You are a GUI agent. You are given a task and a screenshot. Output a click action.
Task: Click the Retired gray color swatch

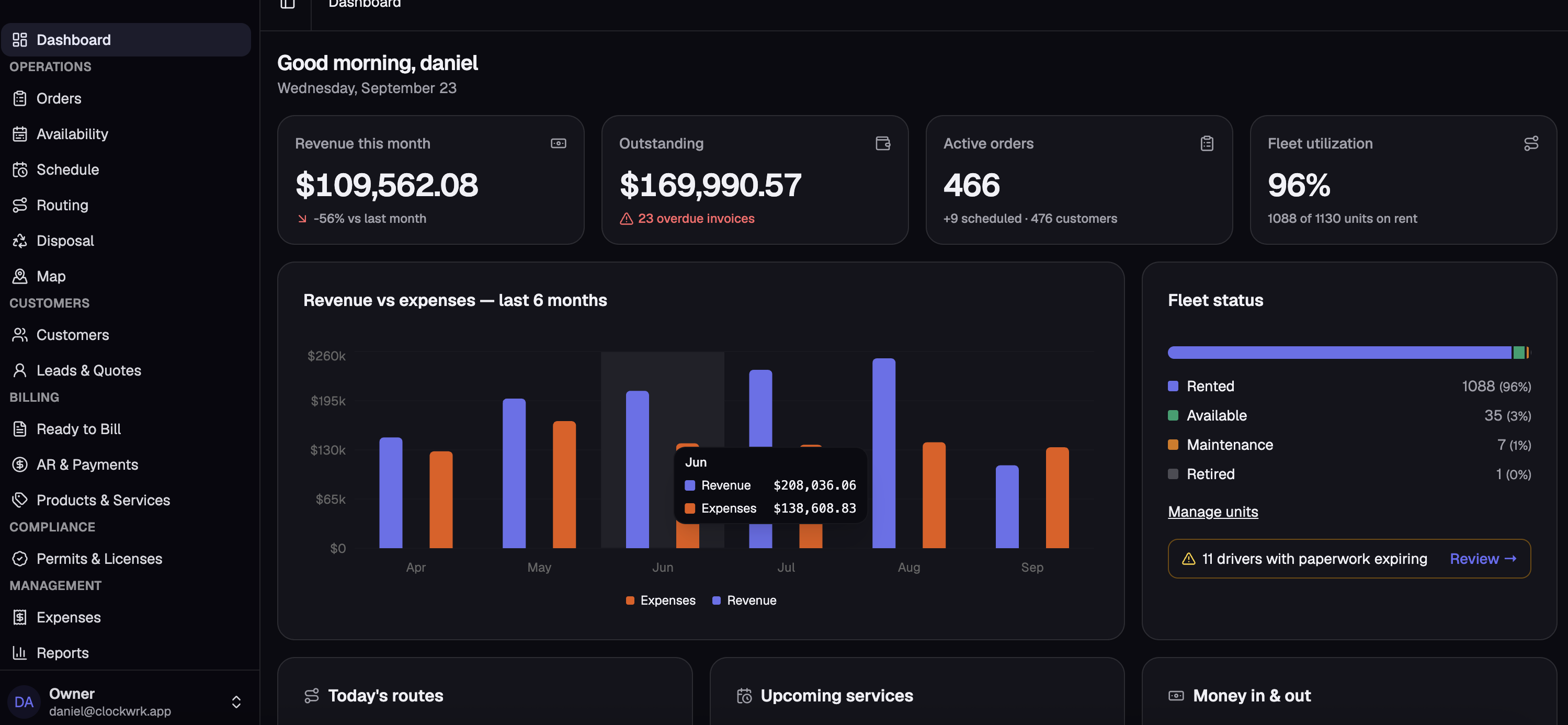[1173, 473]
